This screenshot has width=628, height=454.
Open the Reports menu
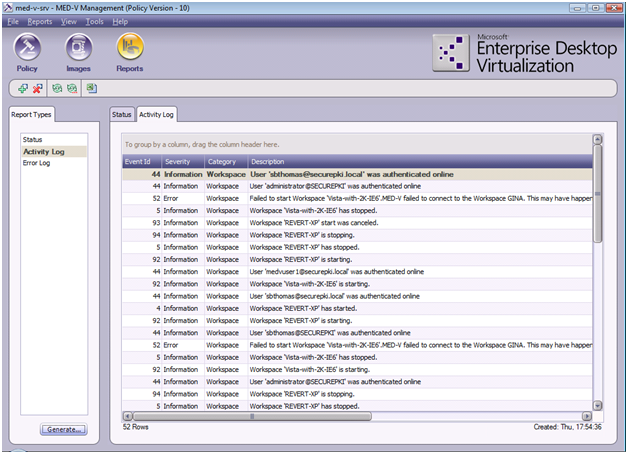[40, 22]
